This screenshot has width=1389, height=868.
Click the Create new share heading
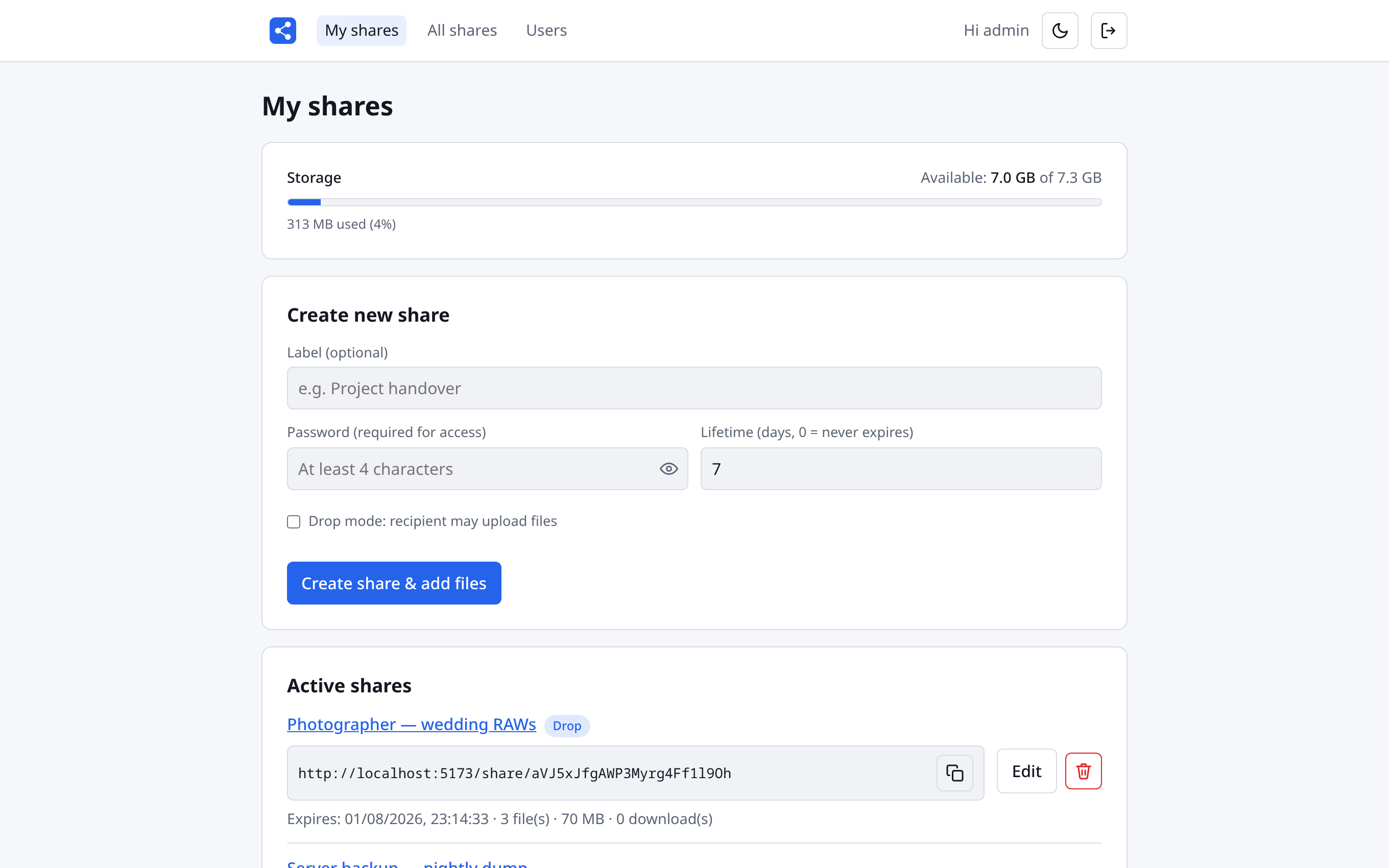pos(368,315)
